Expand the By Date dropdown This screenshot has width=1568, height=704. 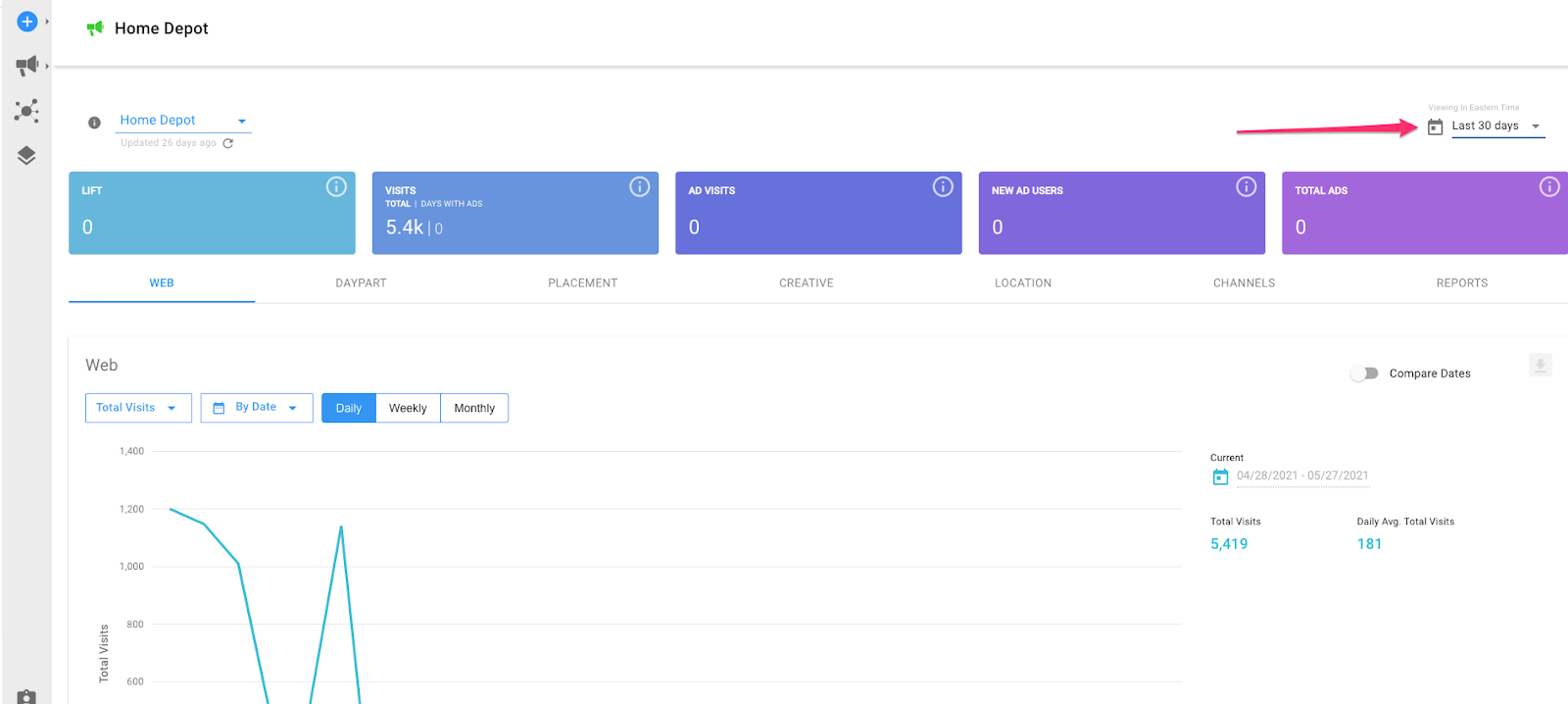coord(257,408)
